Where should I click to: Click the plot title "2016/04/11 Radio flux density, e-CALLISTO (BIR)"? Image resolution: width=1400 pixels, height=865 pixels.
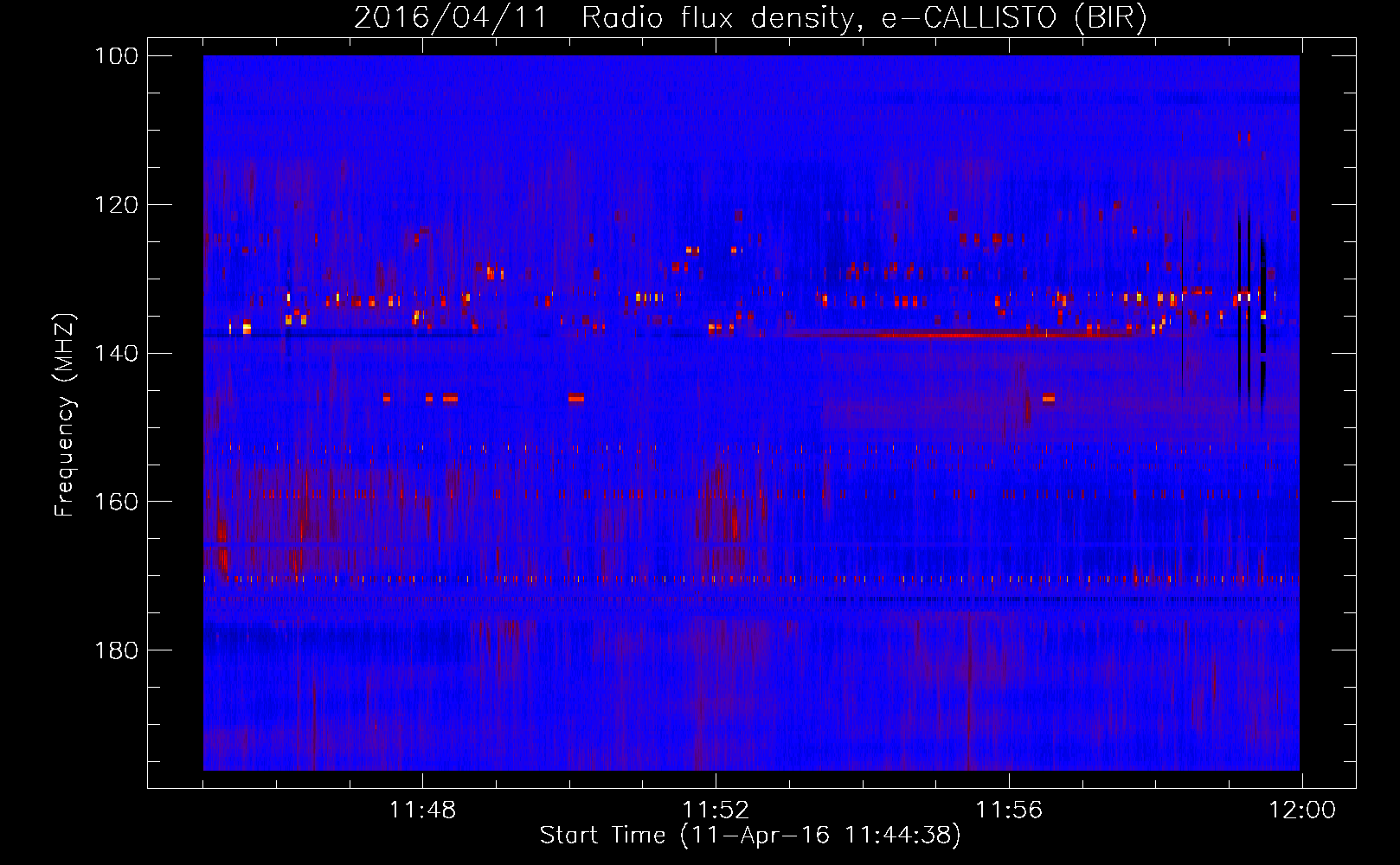click(750, 17)
